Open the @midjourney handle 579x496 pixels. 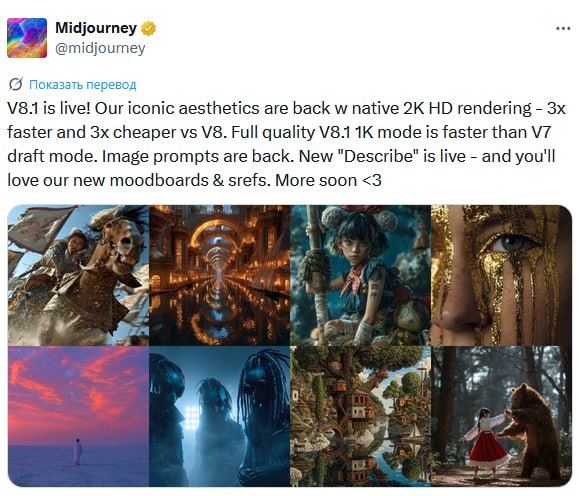point(100,48)
